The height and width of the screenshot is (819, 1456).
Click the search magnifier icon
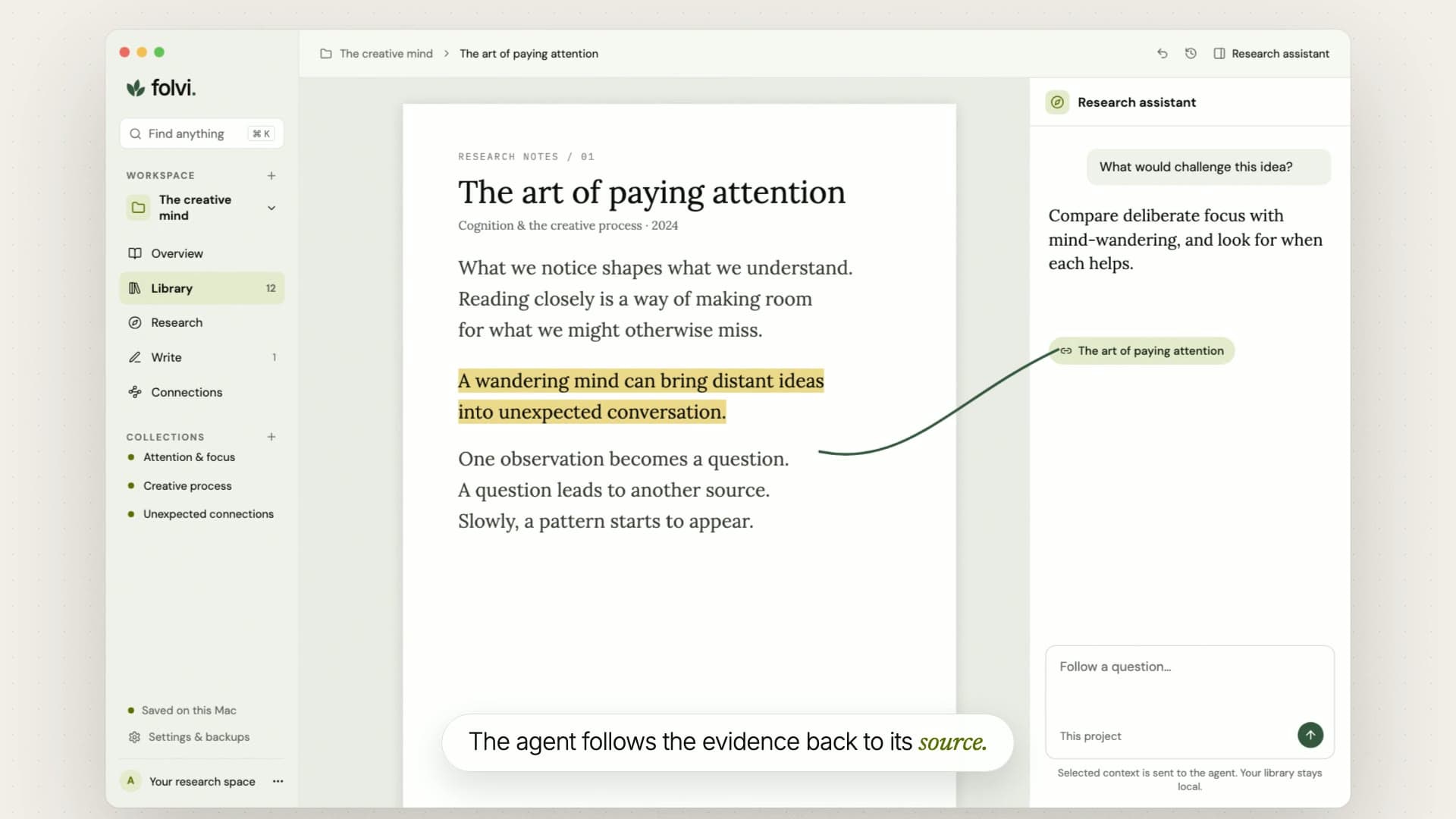coord(135,133)
